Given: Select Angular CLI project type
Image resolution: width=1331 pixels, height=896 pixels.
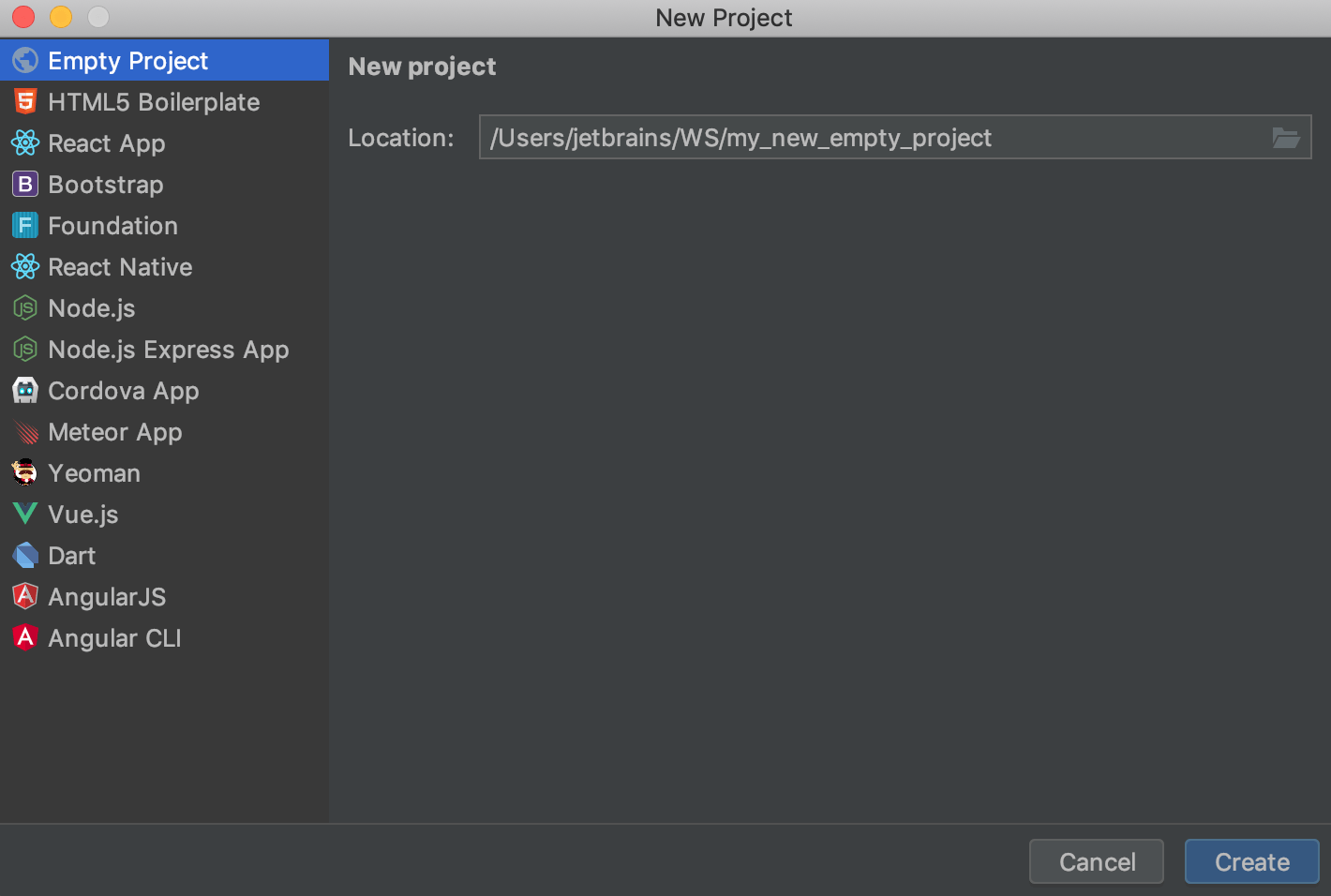Looking at the screenshot, I should pos(164,638).
